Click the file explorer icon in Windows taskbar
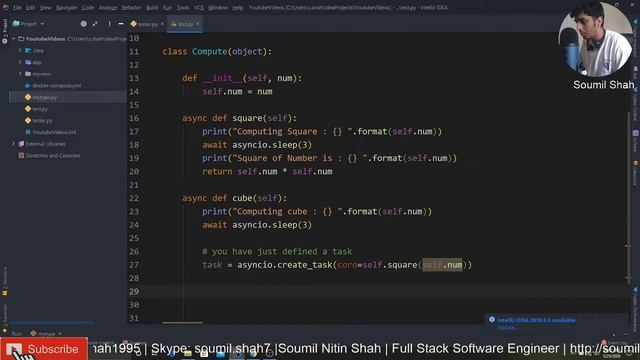640x360 pixels. click(188, 353)
